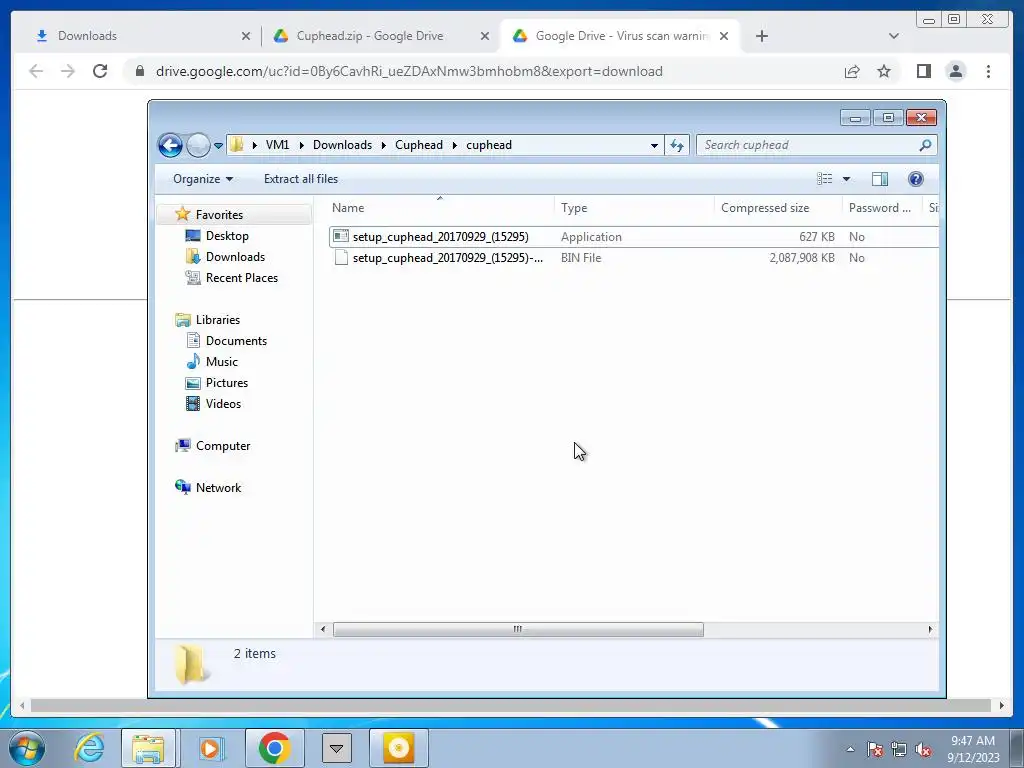Open Pictures library
Viewport: 1024px width, 768px height.
227,383
